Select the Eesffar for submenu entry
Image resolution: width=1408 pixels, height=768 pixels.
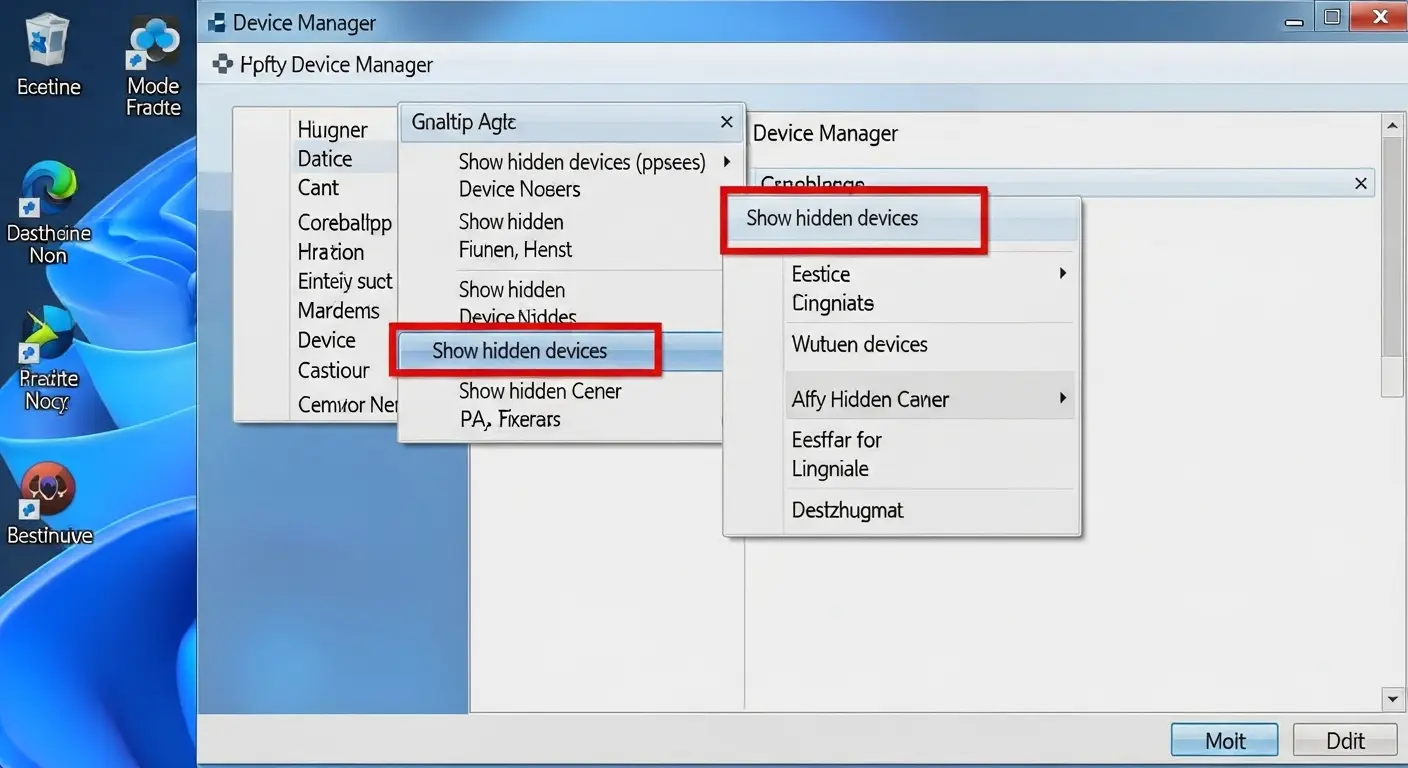(837, 440)
